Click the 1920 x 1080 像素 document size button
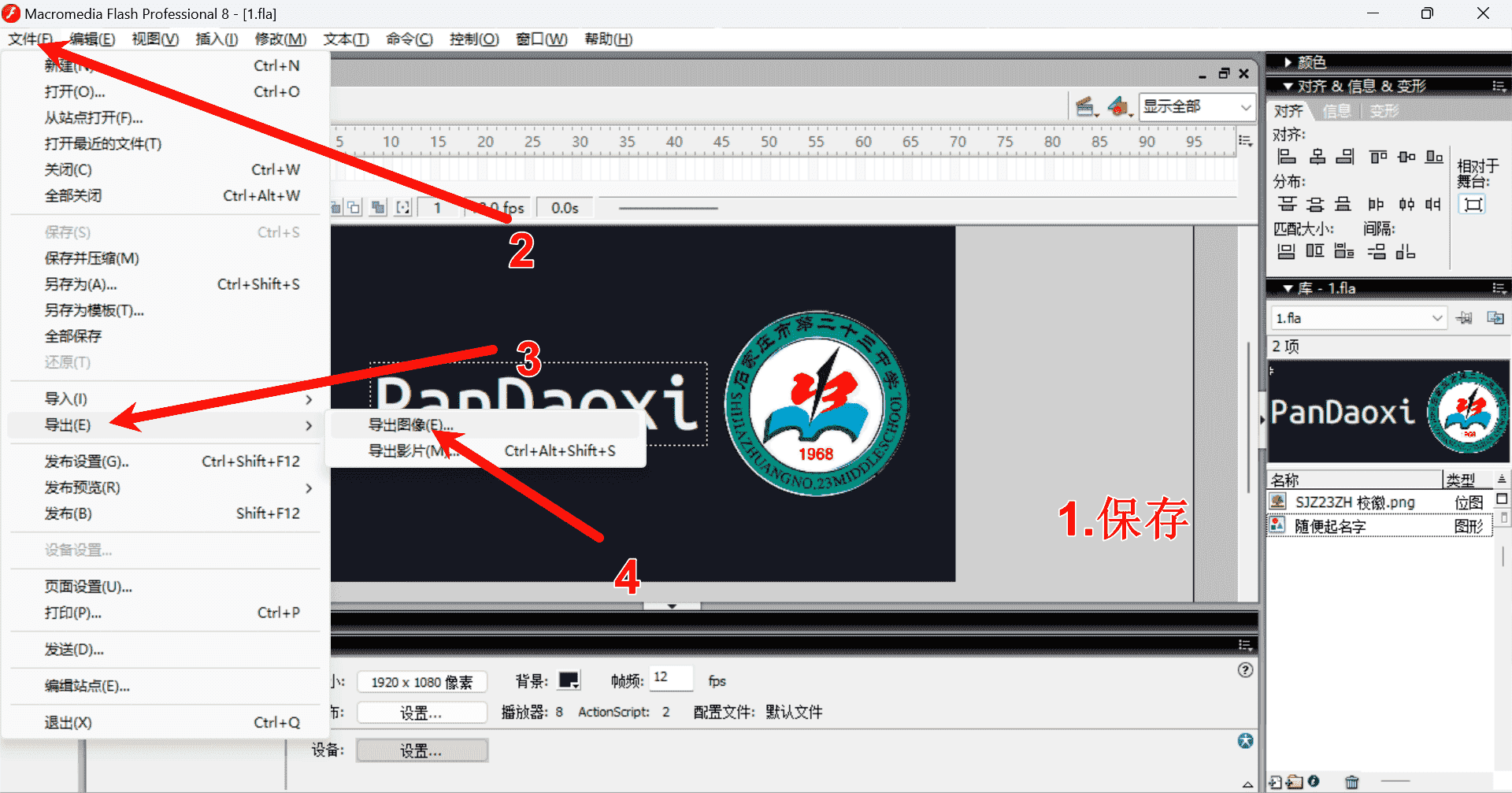The image size is (1512, 793). (x=421, y=682)
